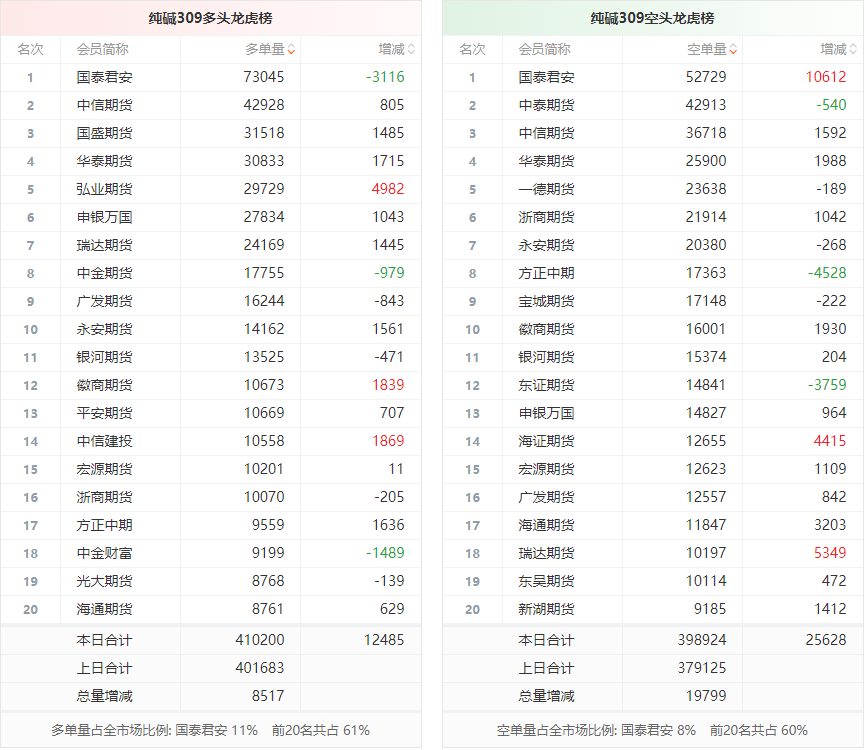Select the 纯碱309多头龙虎榜 table title

coord(211,18)
